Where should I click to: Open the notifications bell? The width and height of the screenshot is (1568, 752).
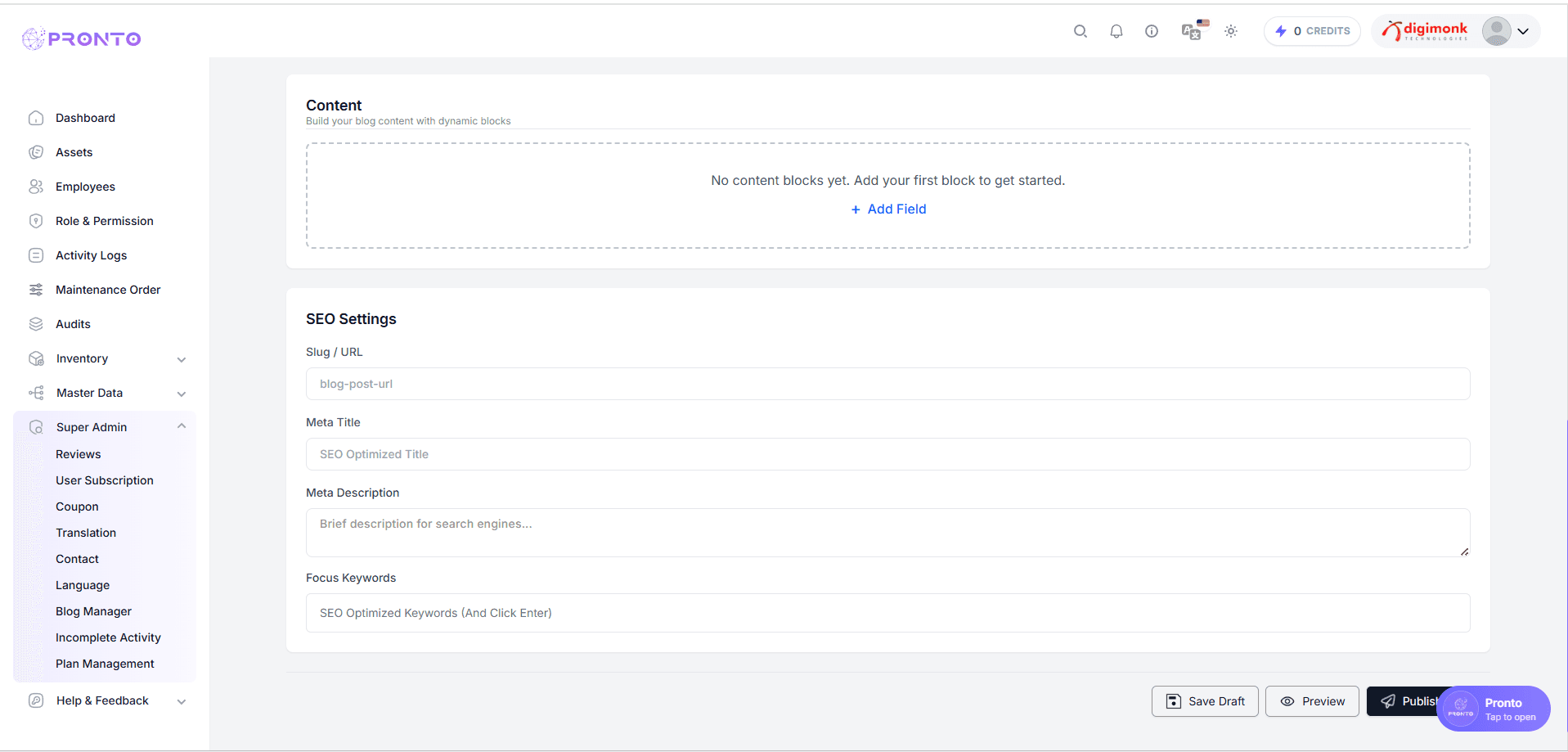[1116, 30]
